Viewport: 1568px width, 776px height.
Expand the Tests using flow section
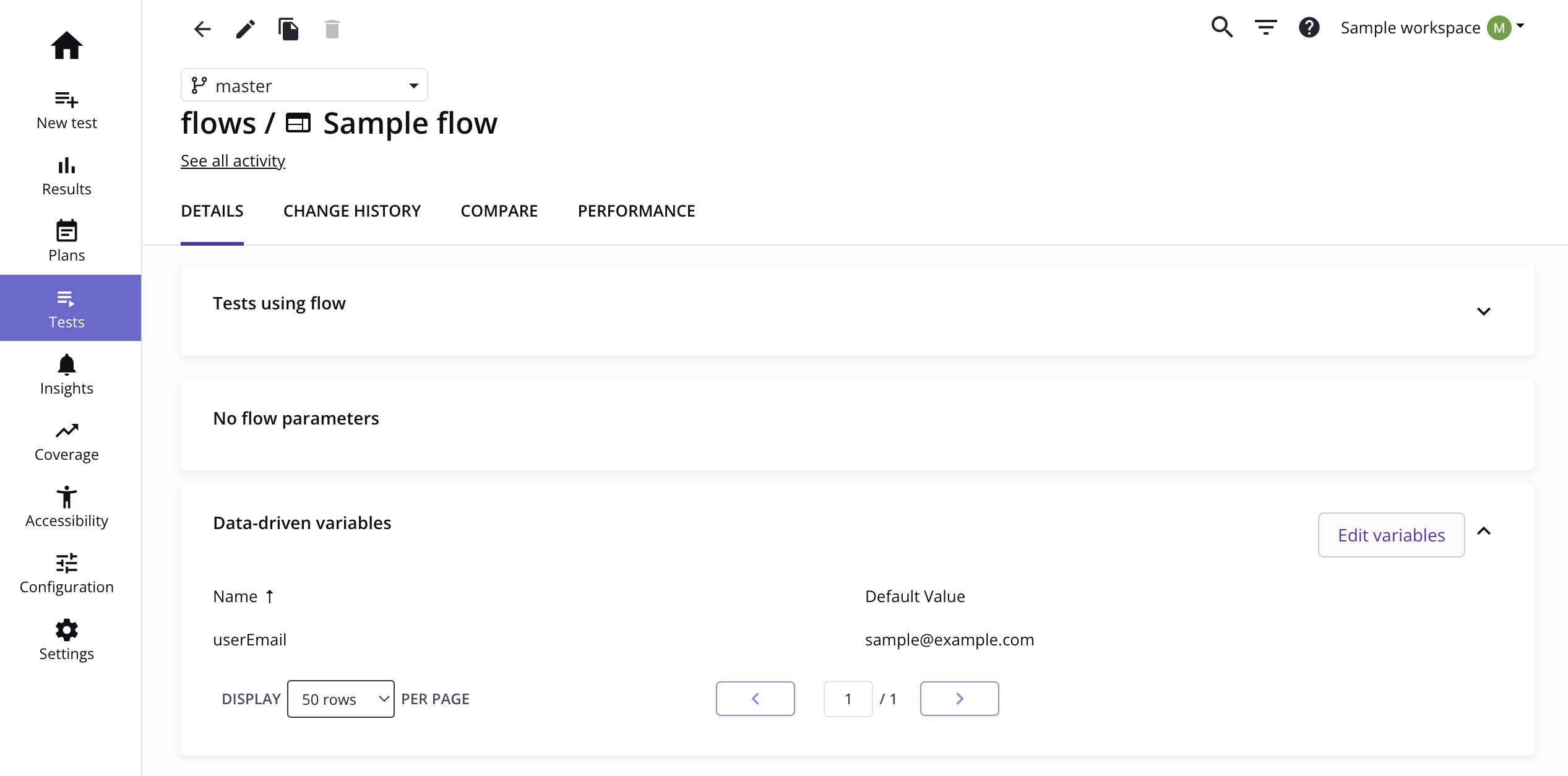pyautogui.click(x=1484, y=311)
